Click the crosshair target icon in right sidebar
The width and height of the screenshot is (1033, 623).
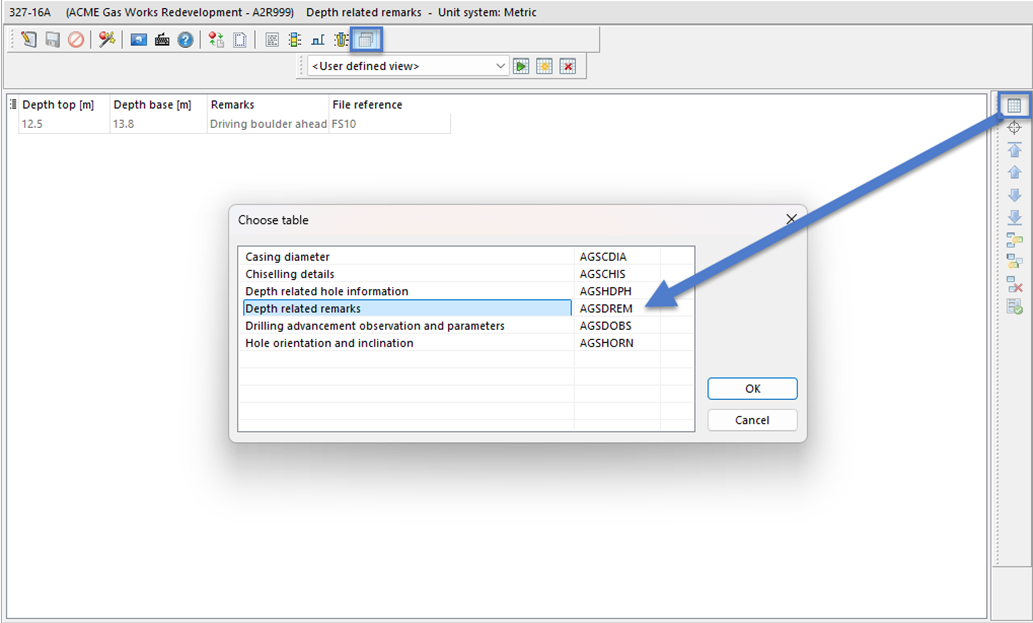click(1014, 128)
